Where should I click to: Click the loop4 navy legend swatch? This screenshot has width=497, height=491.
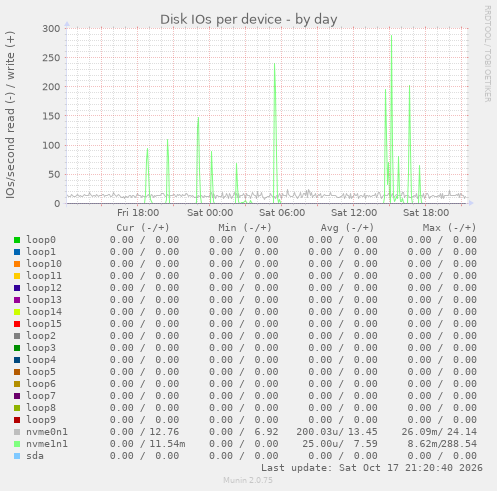pos(17,360)
